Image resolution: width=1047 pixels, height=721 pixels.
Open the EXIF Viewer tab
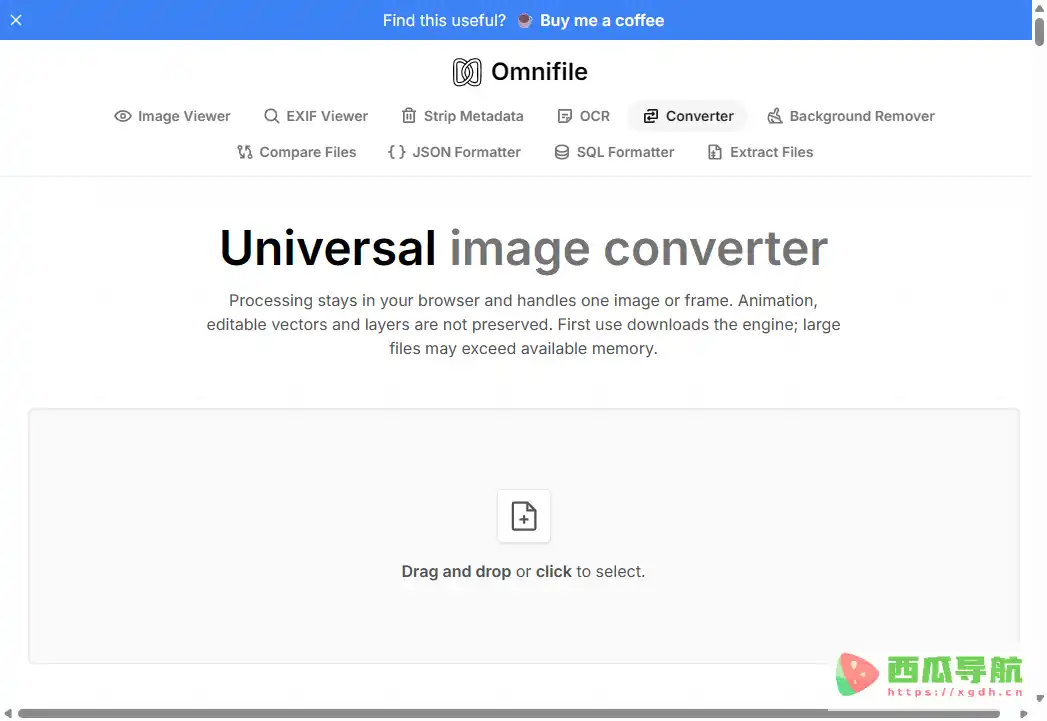316,116
